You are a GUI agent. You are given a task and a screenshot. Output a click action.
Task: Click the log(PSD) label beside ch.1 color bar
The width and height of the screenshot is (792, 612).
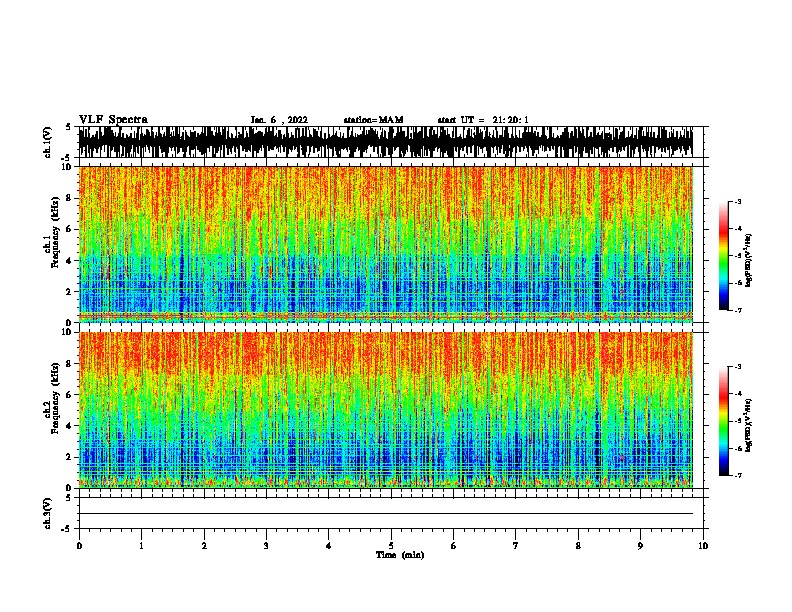(749, 261)
